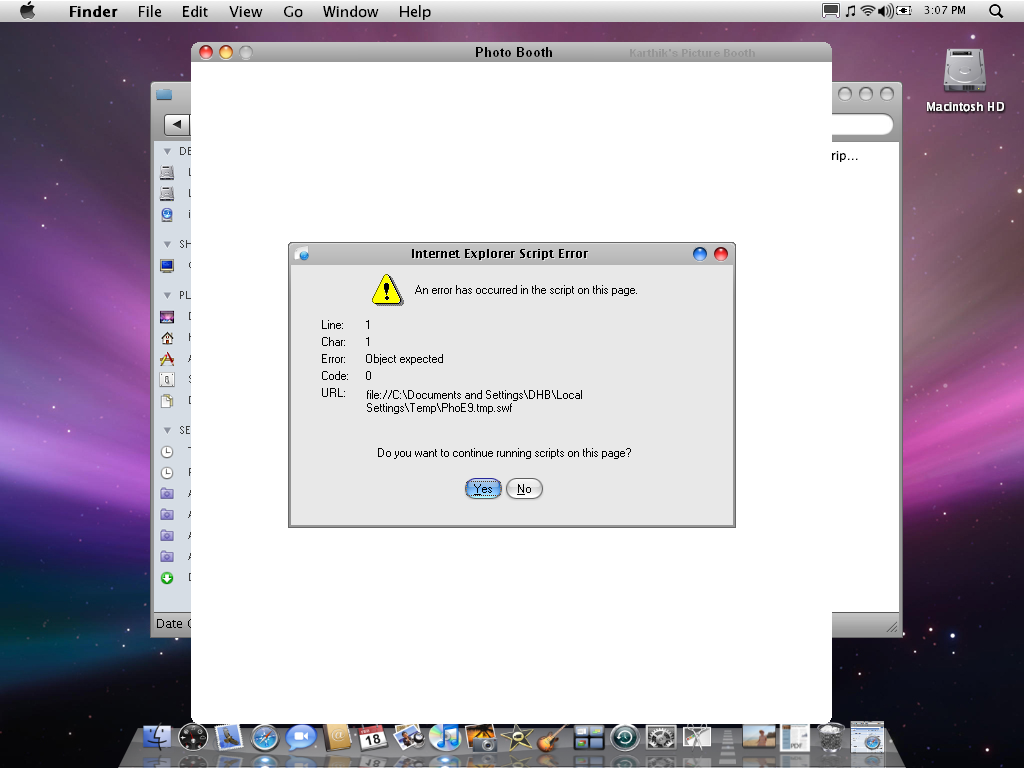
Task: Open the volume control in menu bar
Action: pos(886,10)
